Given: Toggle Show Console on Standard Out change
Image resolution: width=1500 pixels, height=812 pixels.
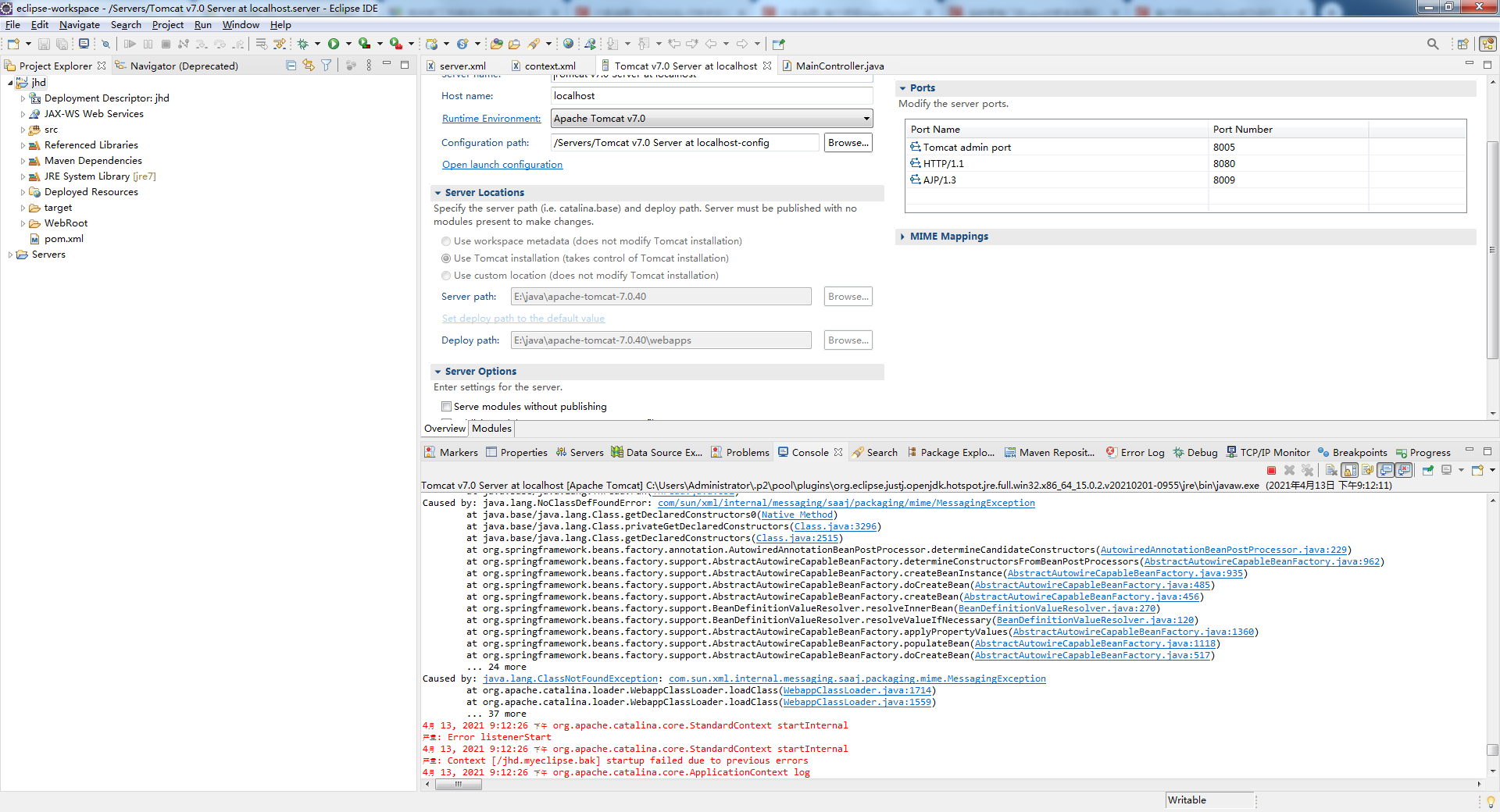Looking at the screenshot, I should (x=1385, y=470).
